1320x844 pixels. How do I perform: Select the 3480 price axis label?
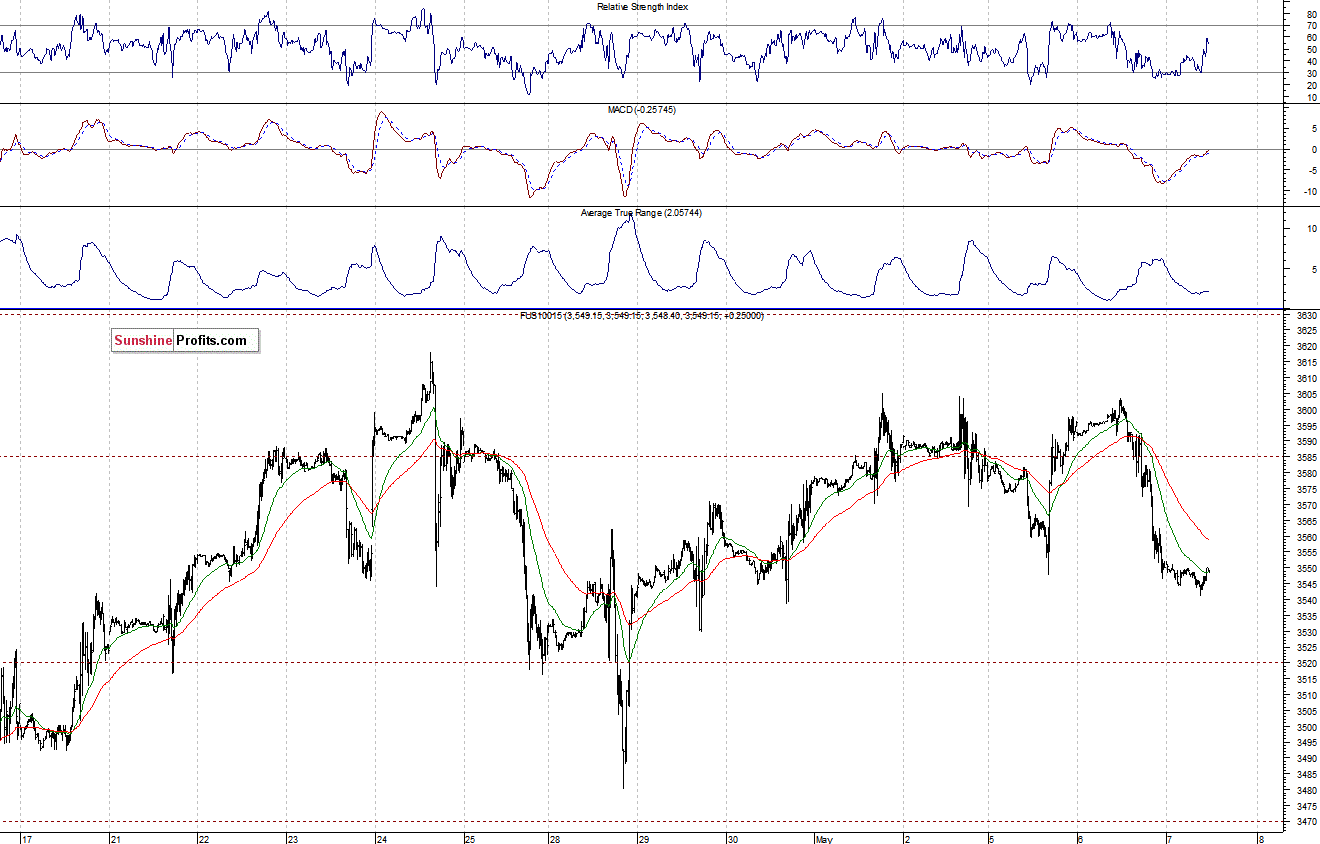pyautogui.click(x=1306, y=790)
